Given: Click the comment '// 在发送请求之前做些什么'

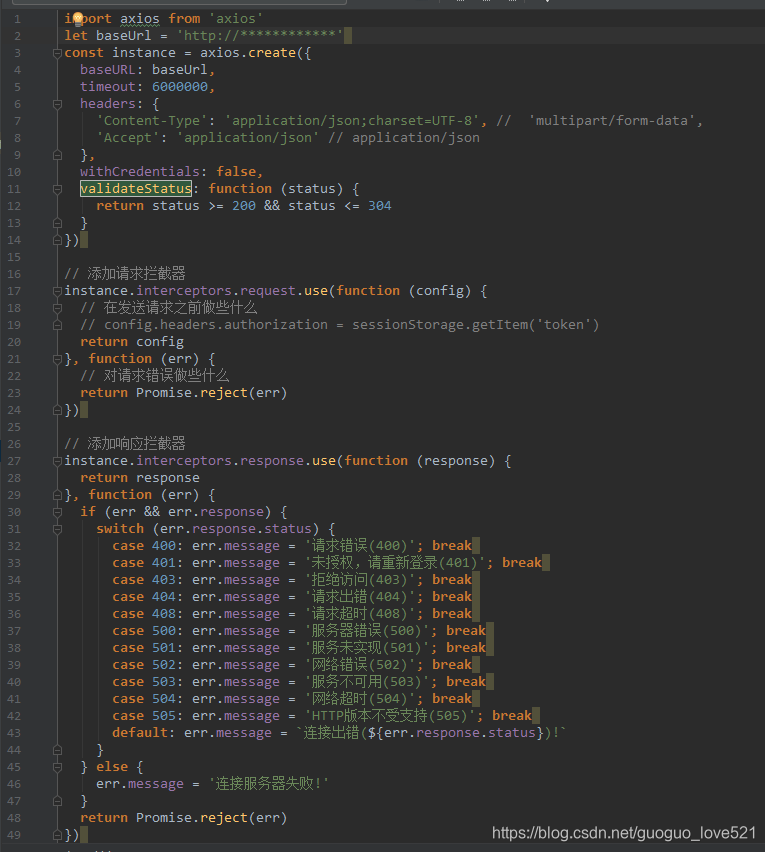Looking at the screenshot, I should [168, 308].
